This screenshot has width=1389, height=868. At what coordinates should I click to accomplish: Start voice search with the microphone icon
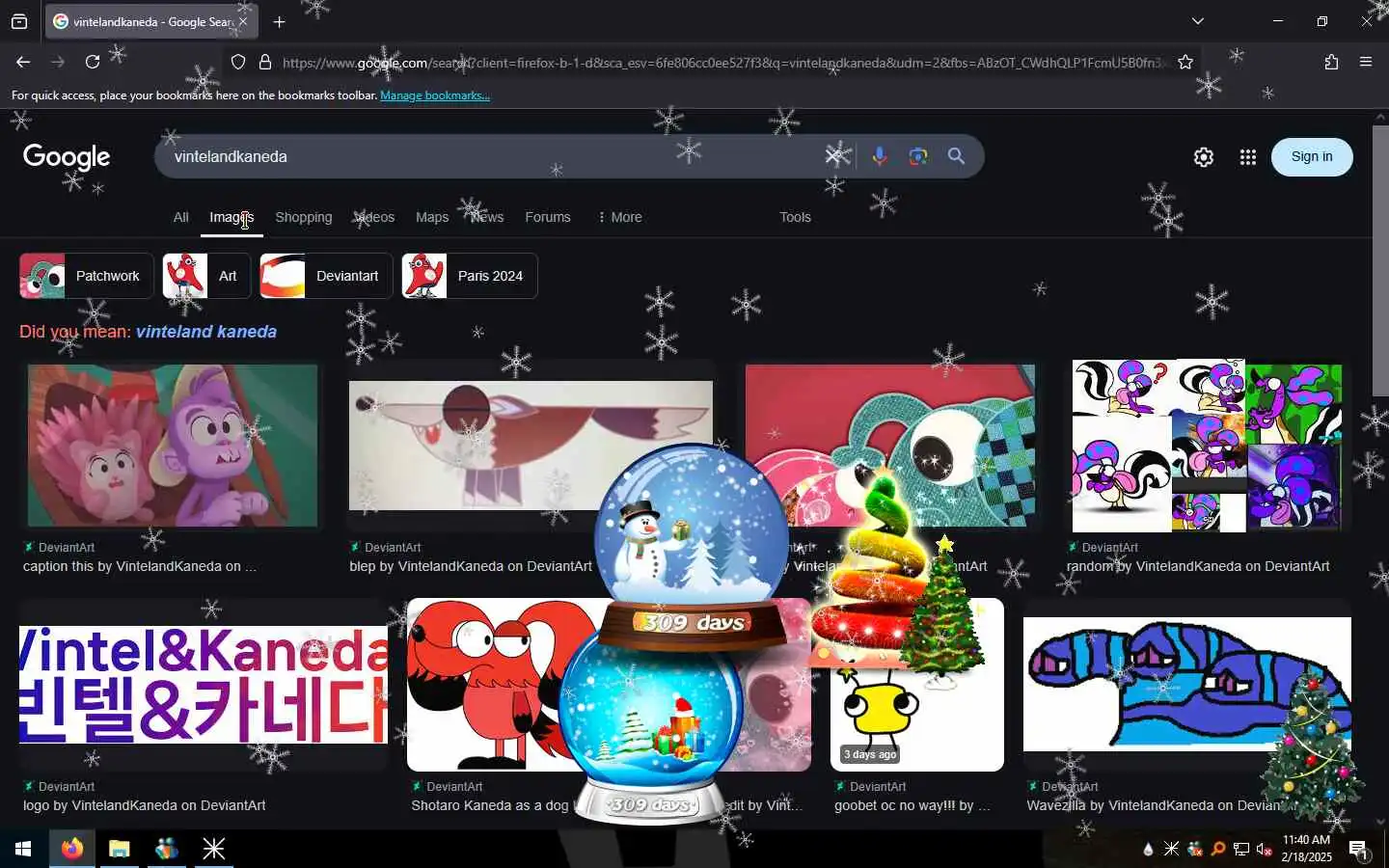(879, 156)
